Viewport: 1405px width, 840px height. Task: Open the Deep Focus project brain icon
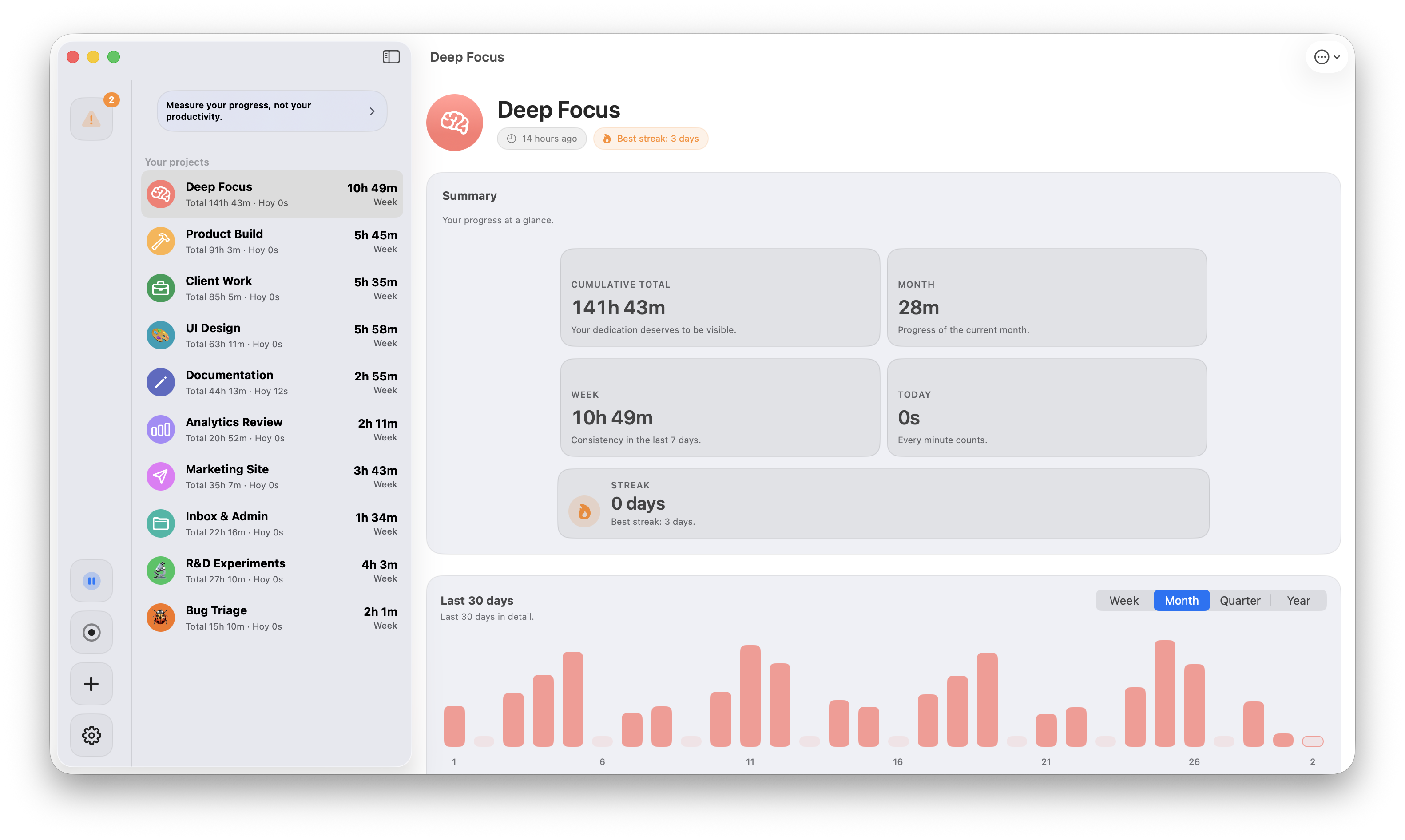161,194
